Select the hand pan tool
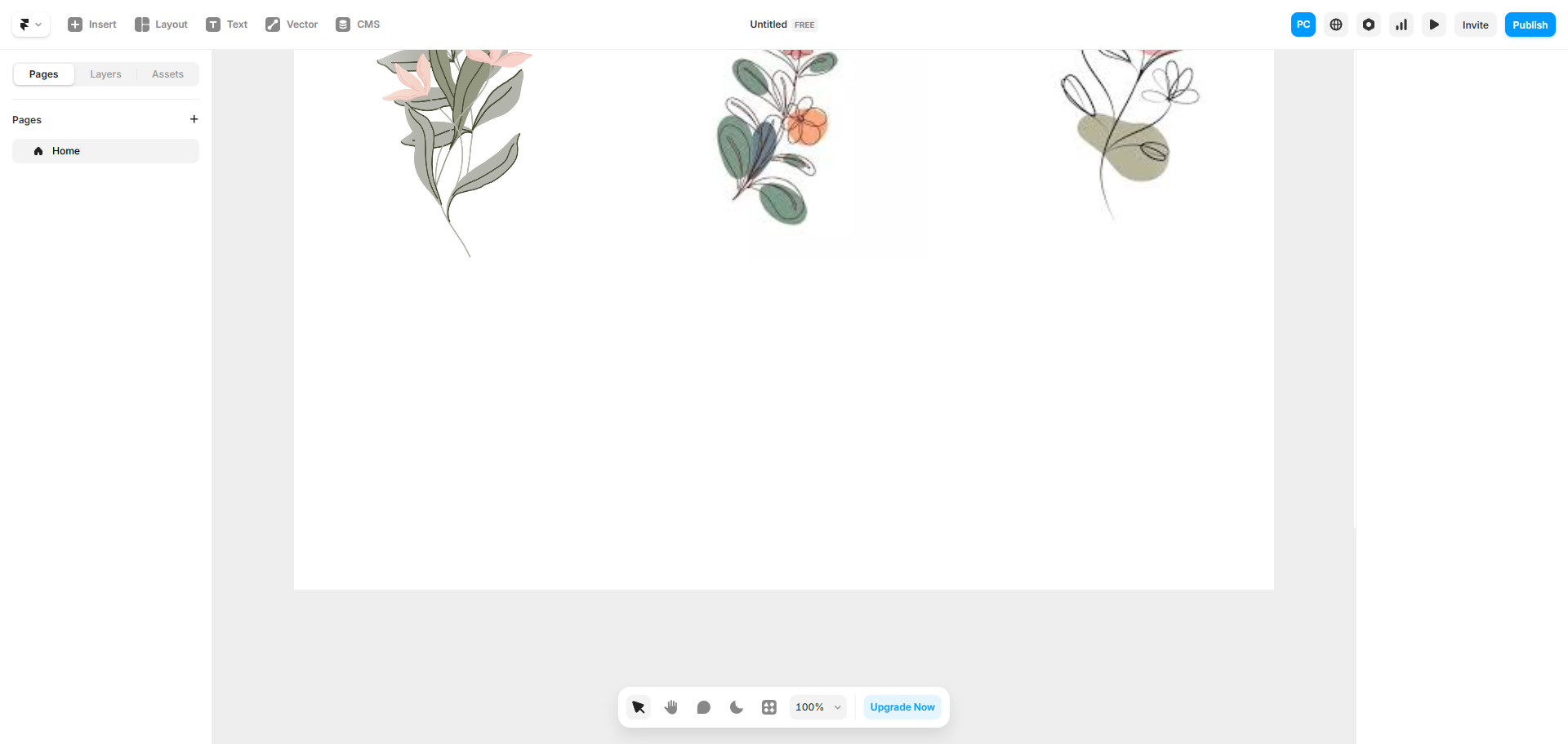1568x744 pixels. 671,707
